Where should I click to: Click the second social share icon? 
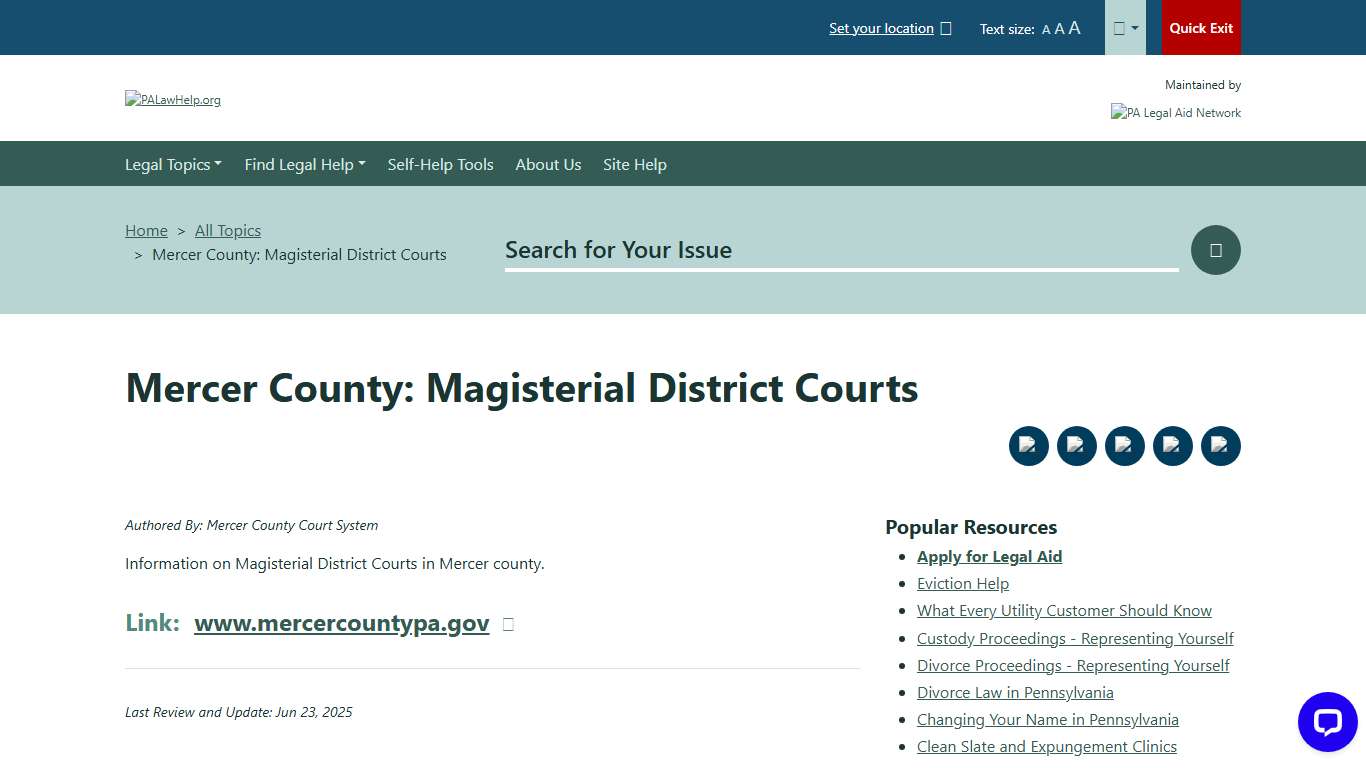(x=1077, y=446)
